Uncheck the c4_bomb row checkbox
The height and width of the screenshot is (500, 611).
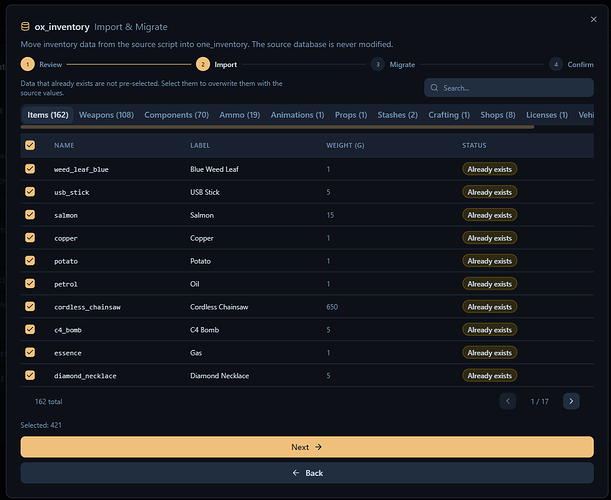pyautogui.click(x=30, y=330)
